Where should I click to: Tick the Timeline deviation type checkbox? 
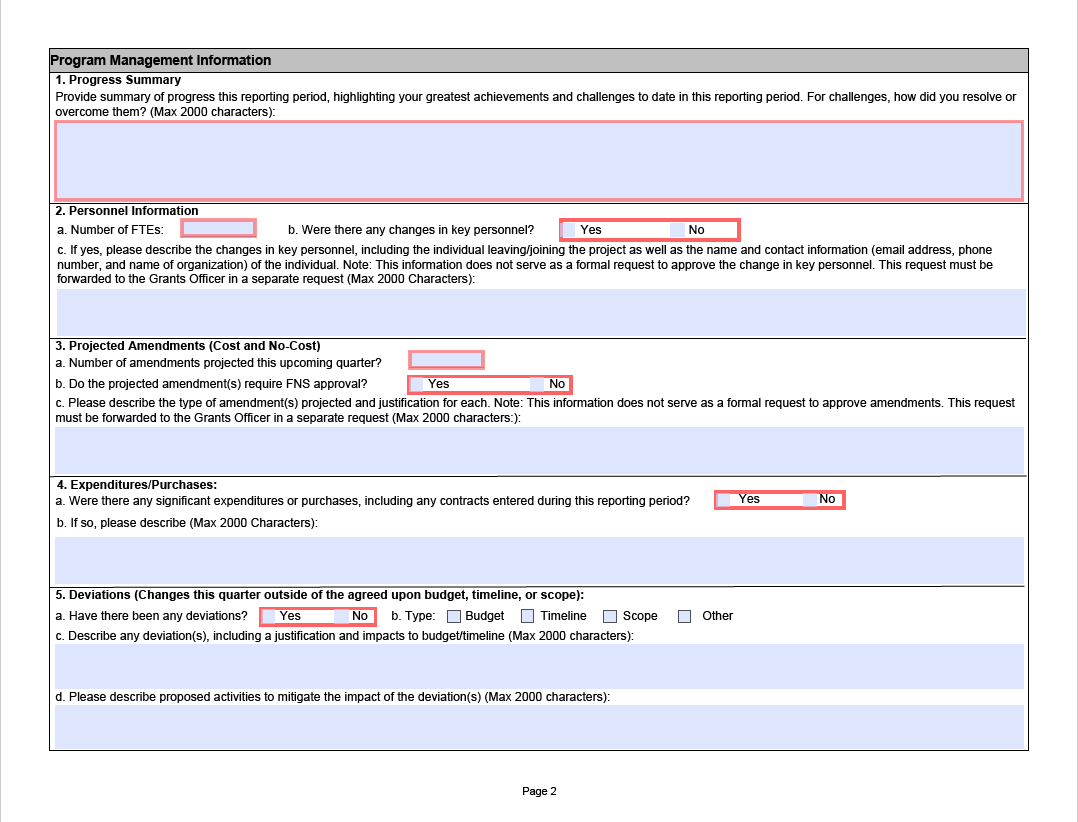tap(528, 617)
